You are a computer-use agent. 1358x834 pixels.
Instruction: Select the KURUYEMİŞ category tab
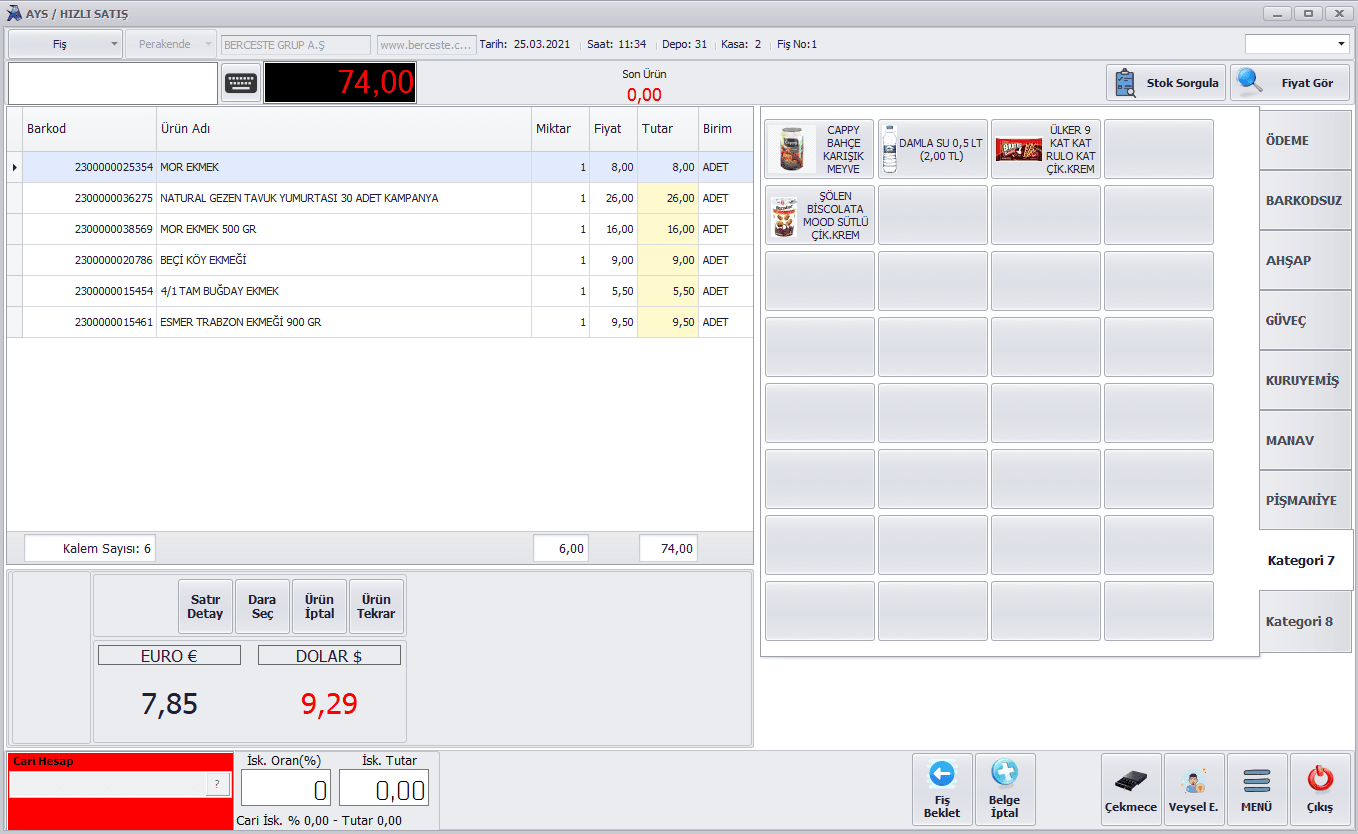(1305, 380)
